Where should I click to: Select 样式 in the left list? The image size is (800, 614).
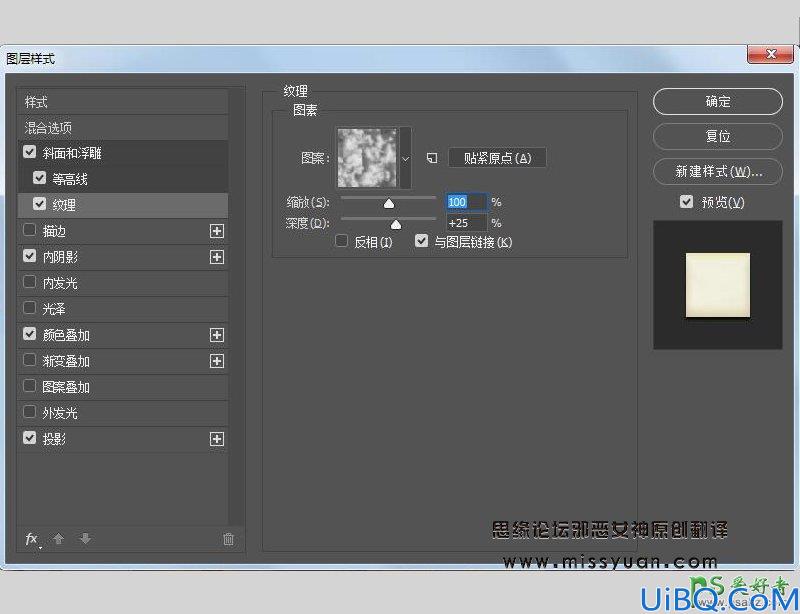click(123, 102)
